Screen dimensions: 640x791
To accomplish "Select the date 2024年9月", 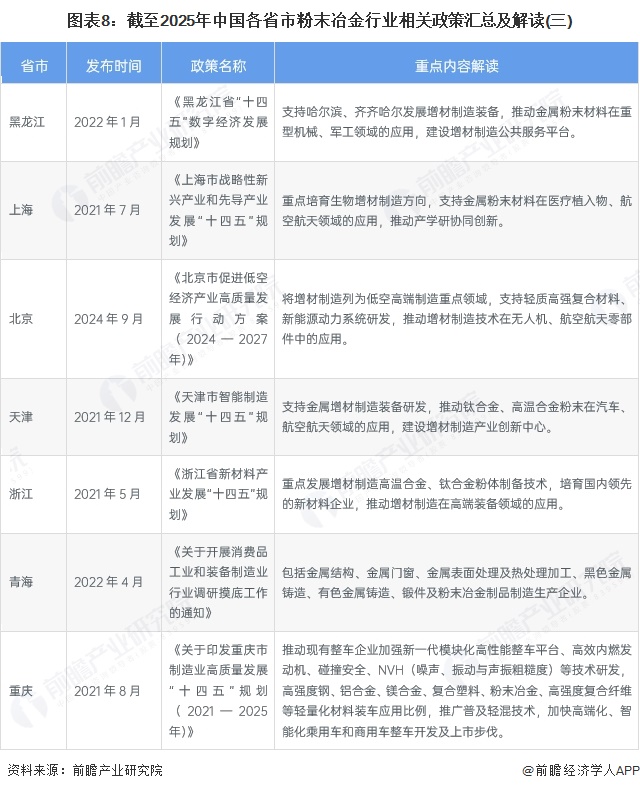I will [108, 319].
